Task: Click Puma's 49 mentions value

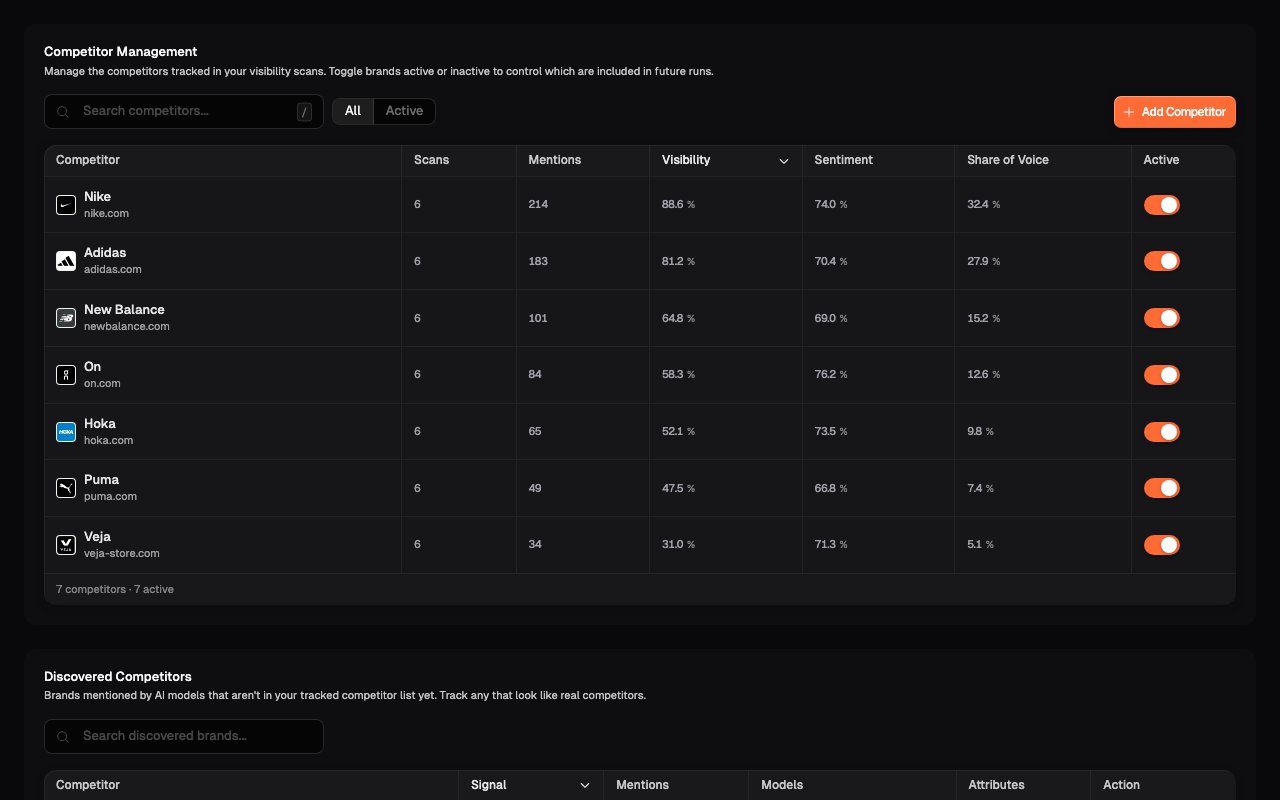Action: pyautogui.click(x=535, y=488)
